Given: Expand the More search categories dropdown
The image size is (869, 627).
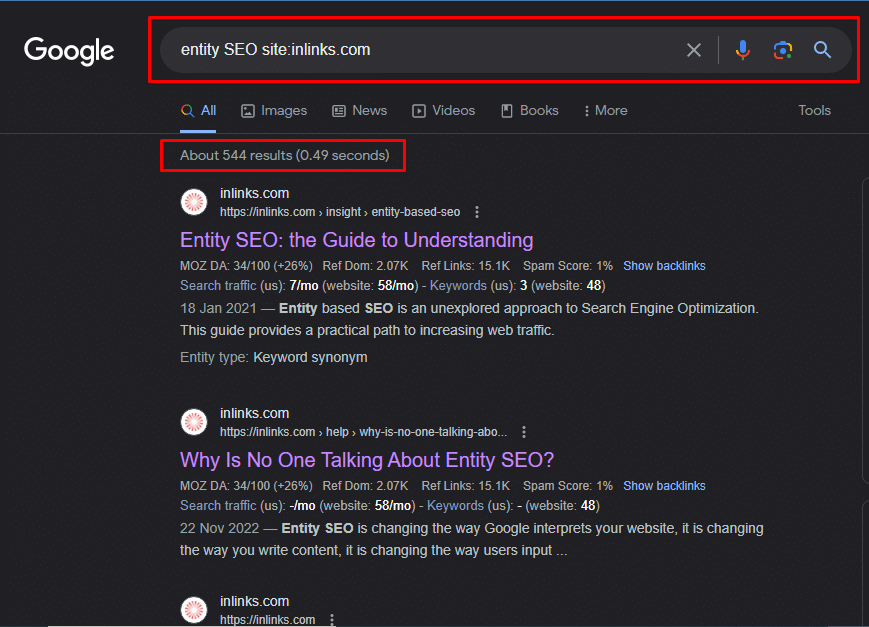Looking at the screenshot, I should pyautogui.click(x=604, y=110).
